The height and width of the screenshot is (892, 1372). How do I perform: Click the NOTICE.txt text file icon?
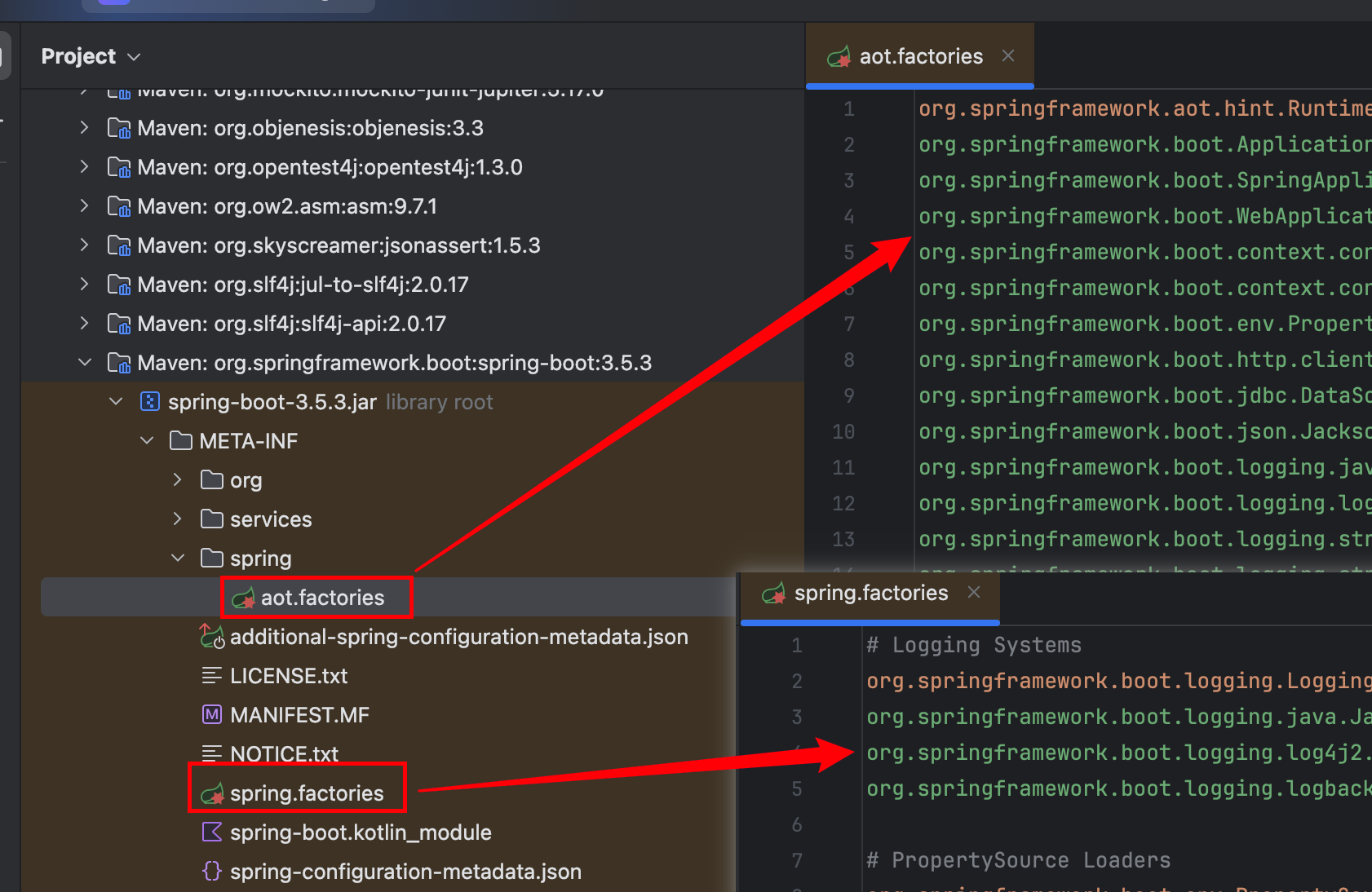coord(212,754)
